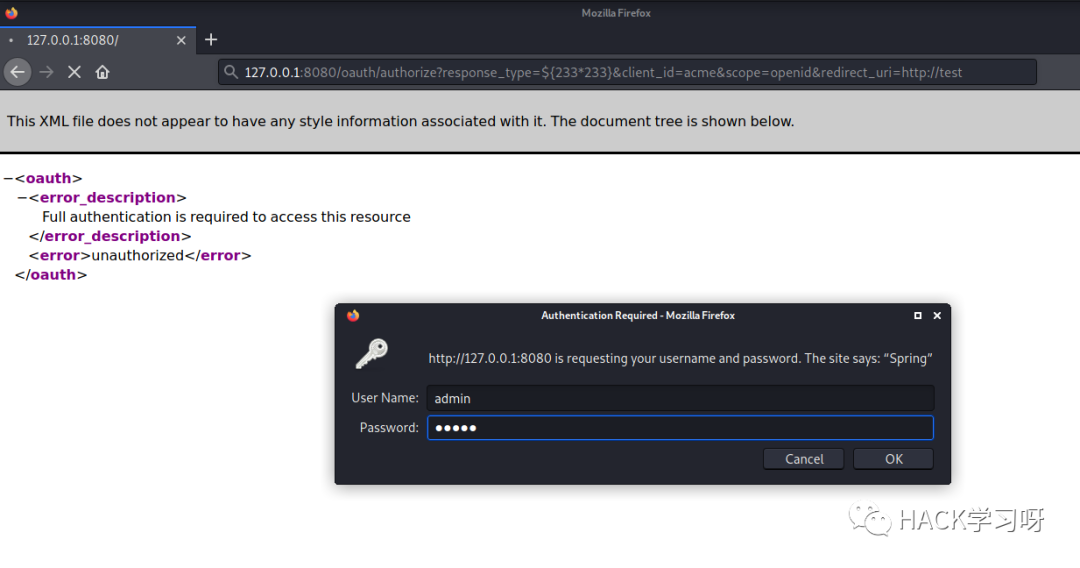The width and height of the screenshot is (1080, 568).
Task: Click the search magnifier in the address bar
Action: tap(231, 72)
